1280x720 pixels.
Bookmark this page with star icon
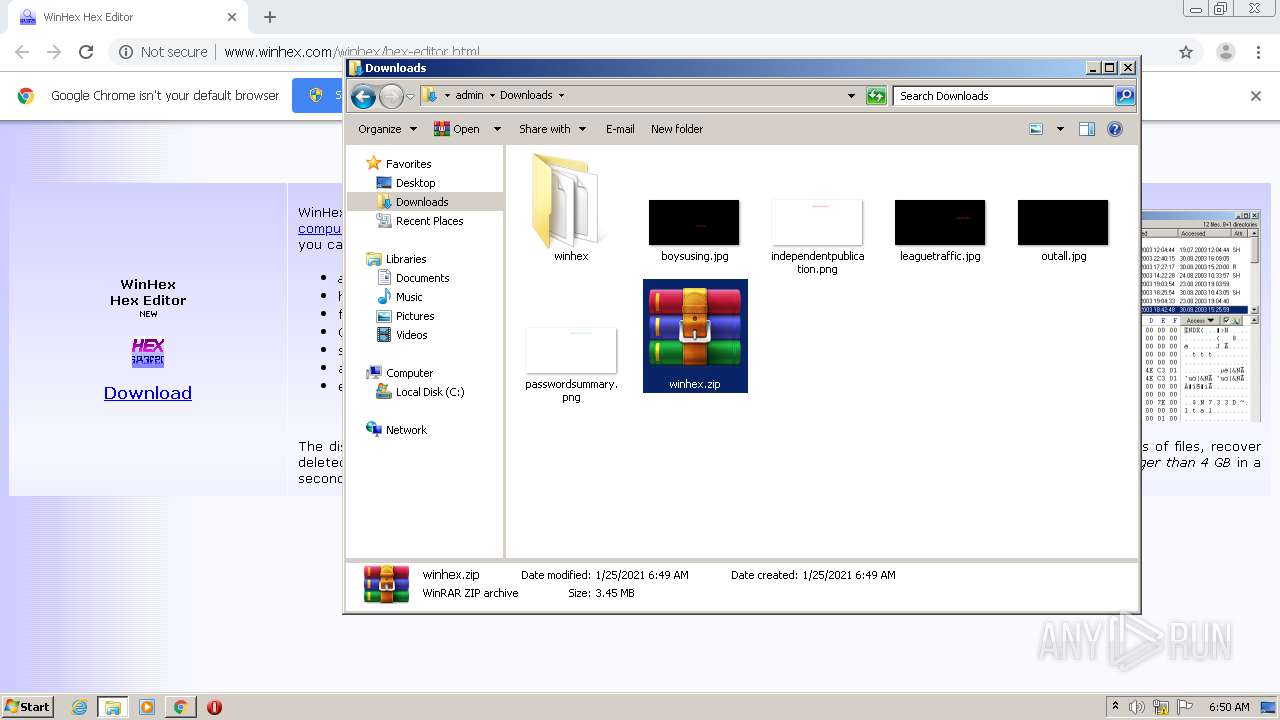tap(1186, 52)
